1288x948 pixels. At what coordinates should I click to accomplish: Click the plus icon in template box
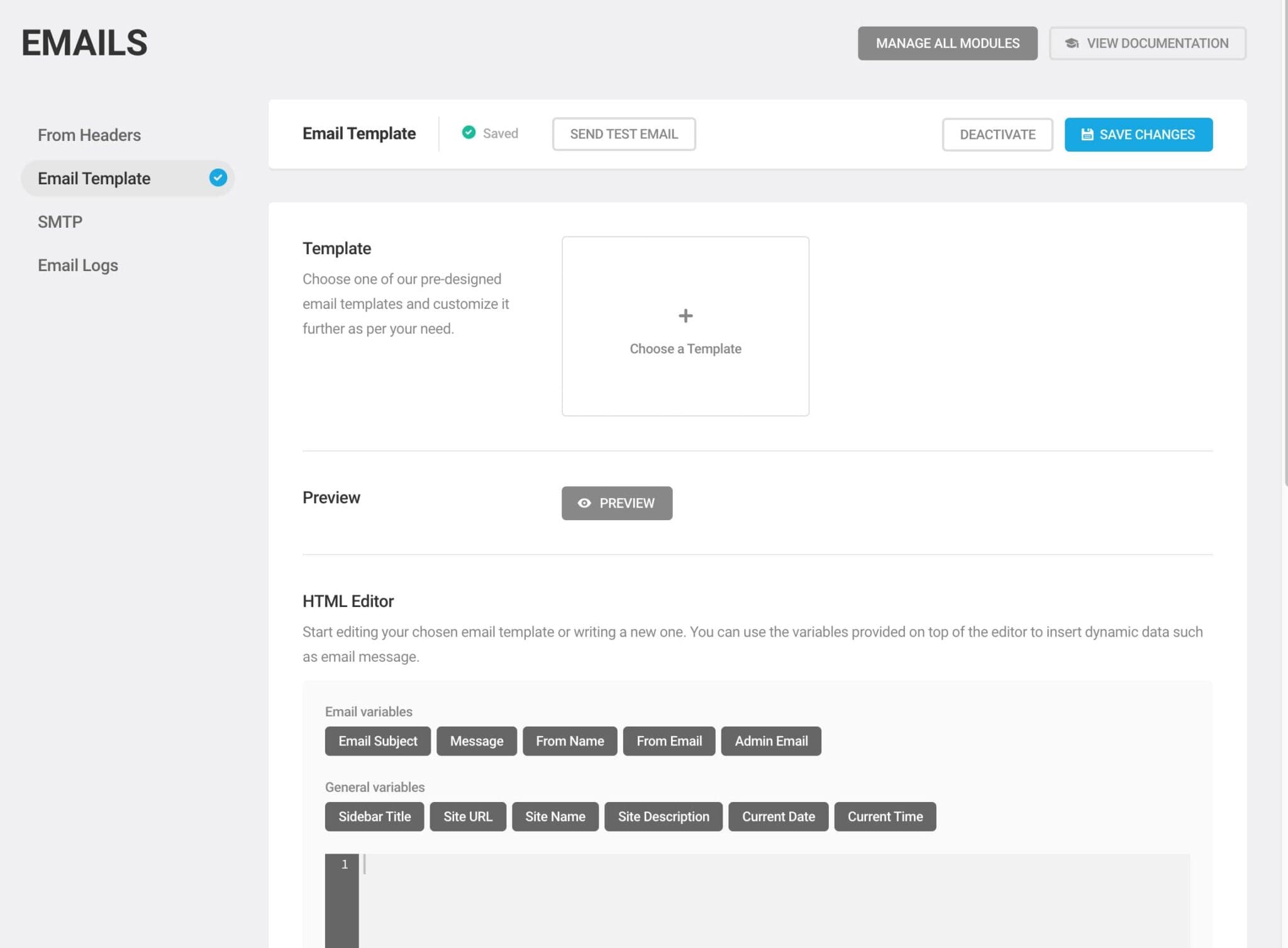686,316
